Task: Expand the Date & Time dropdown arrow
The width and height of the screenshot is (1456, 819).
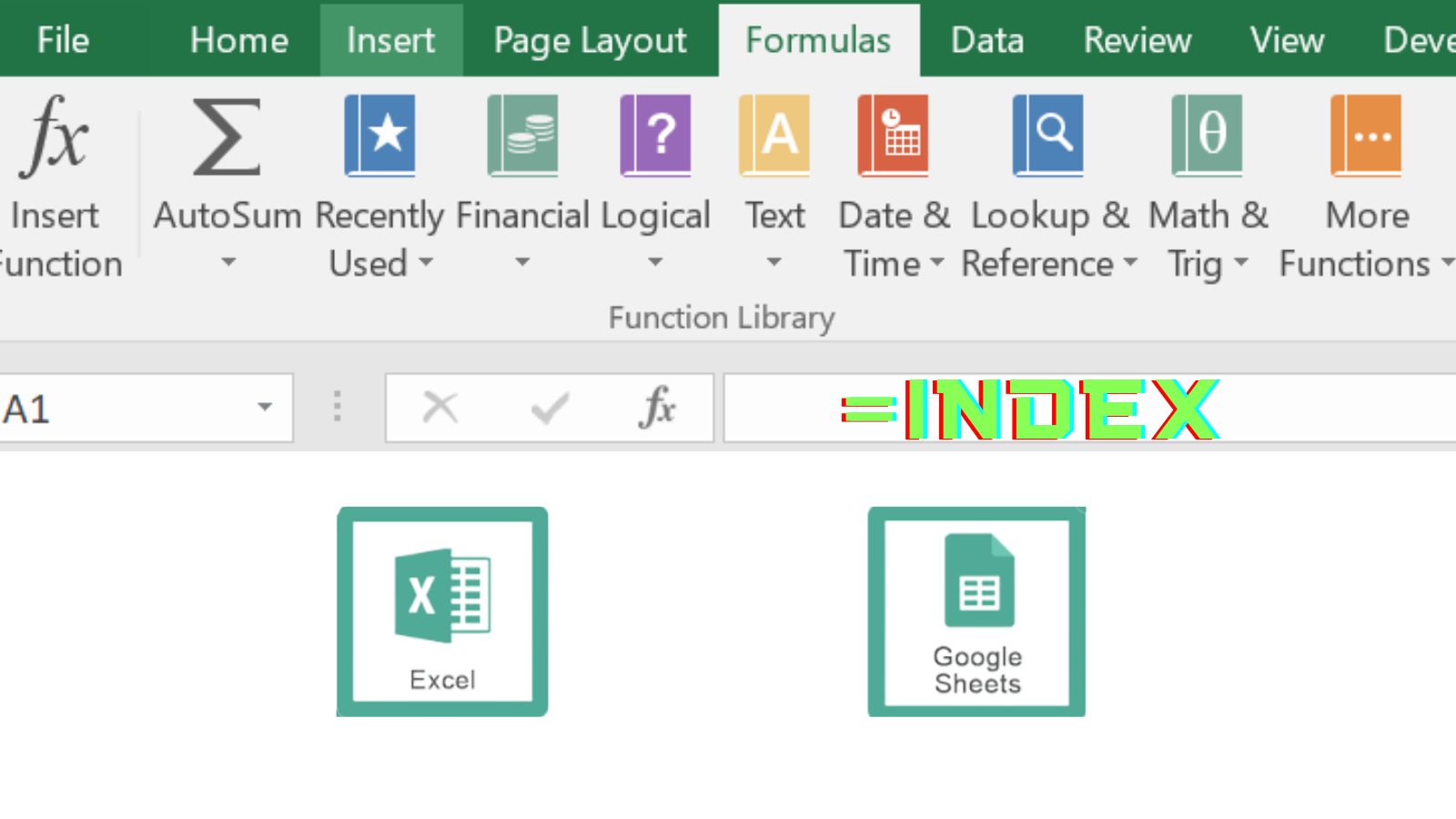Action: [x=937, y=262]
